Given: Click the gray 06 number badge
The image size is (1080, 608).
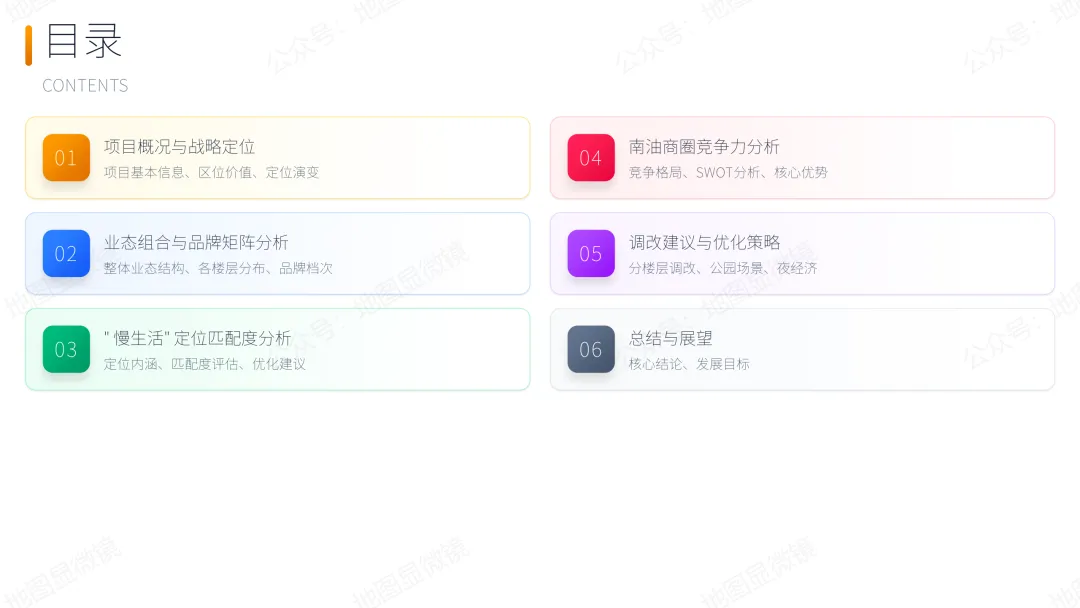Looking at the screenshot, I should point(591,349).
